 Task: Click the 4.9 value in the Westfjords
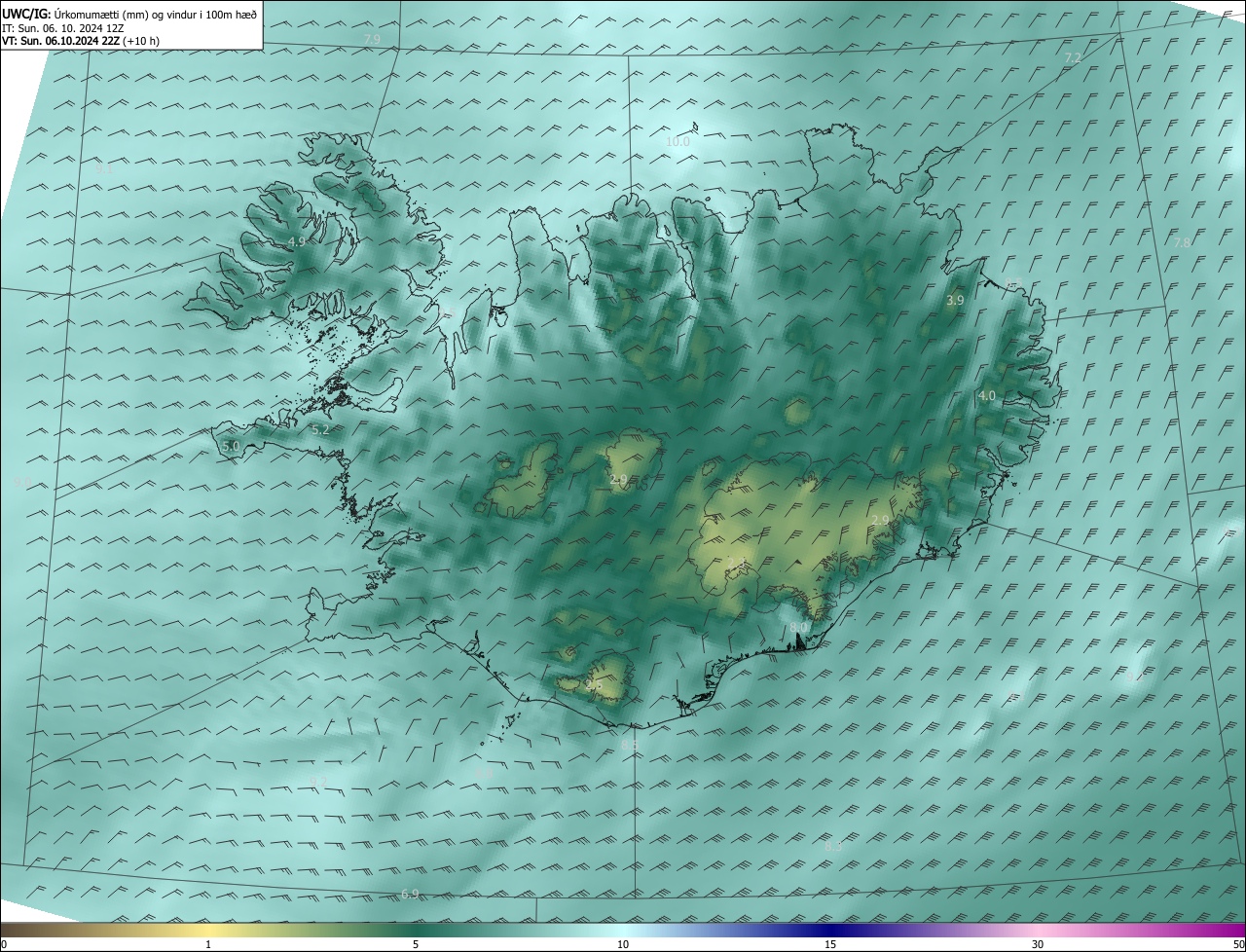(x=297, y=241)
